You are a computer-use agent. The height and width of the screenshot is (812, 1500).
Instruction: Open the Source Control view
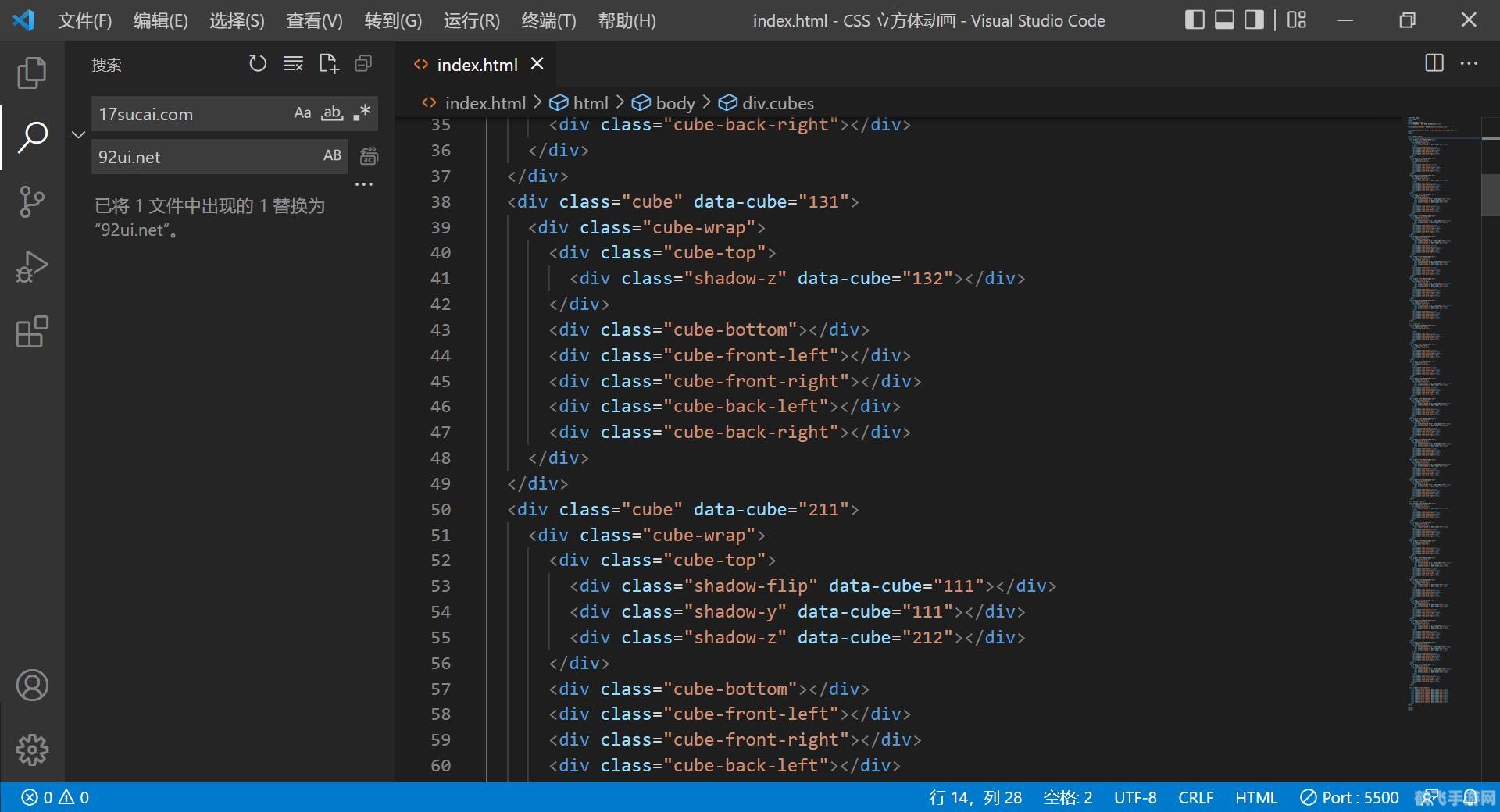tap(32, 202)
